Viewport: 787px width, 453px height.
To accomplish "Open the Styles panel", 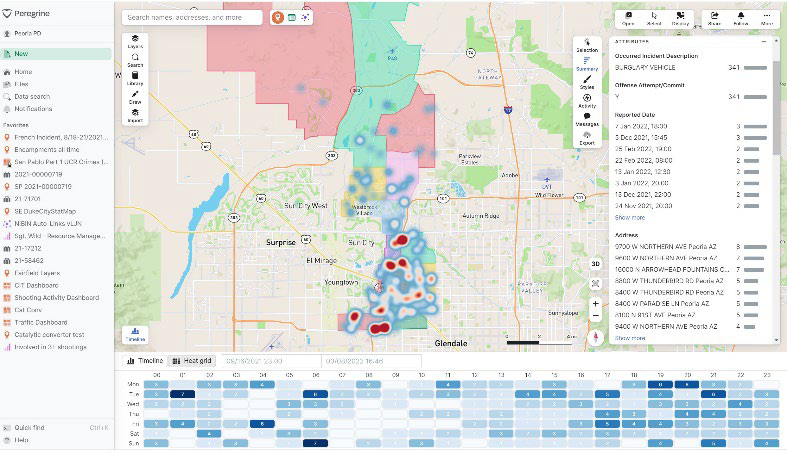I will [587, 82].
